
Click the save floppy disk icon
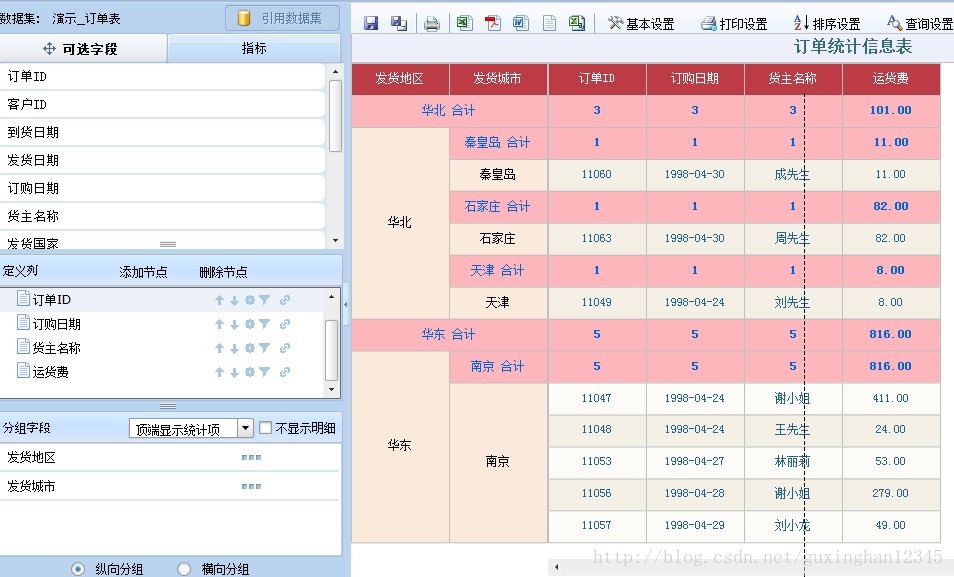(371, 23)
